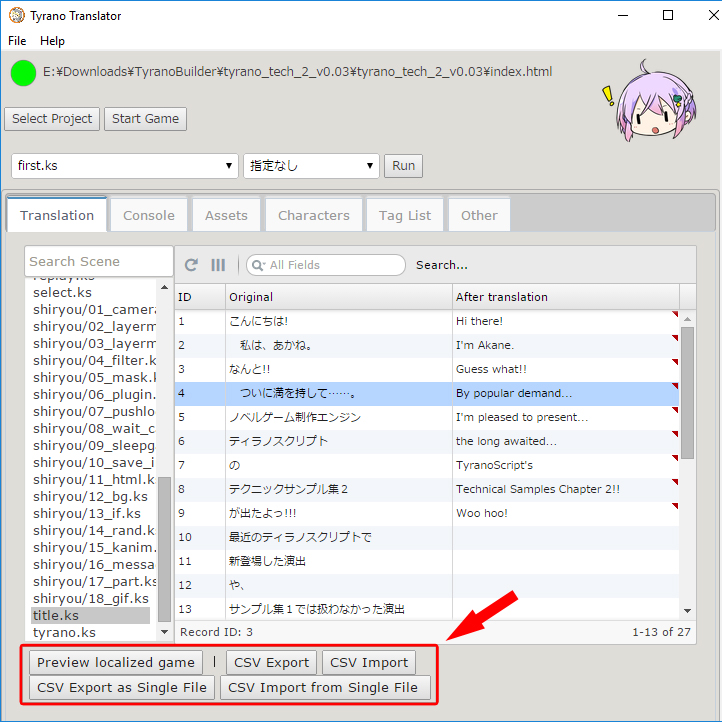
Task: Sort by the Original column header
Action: point(338,297)
